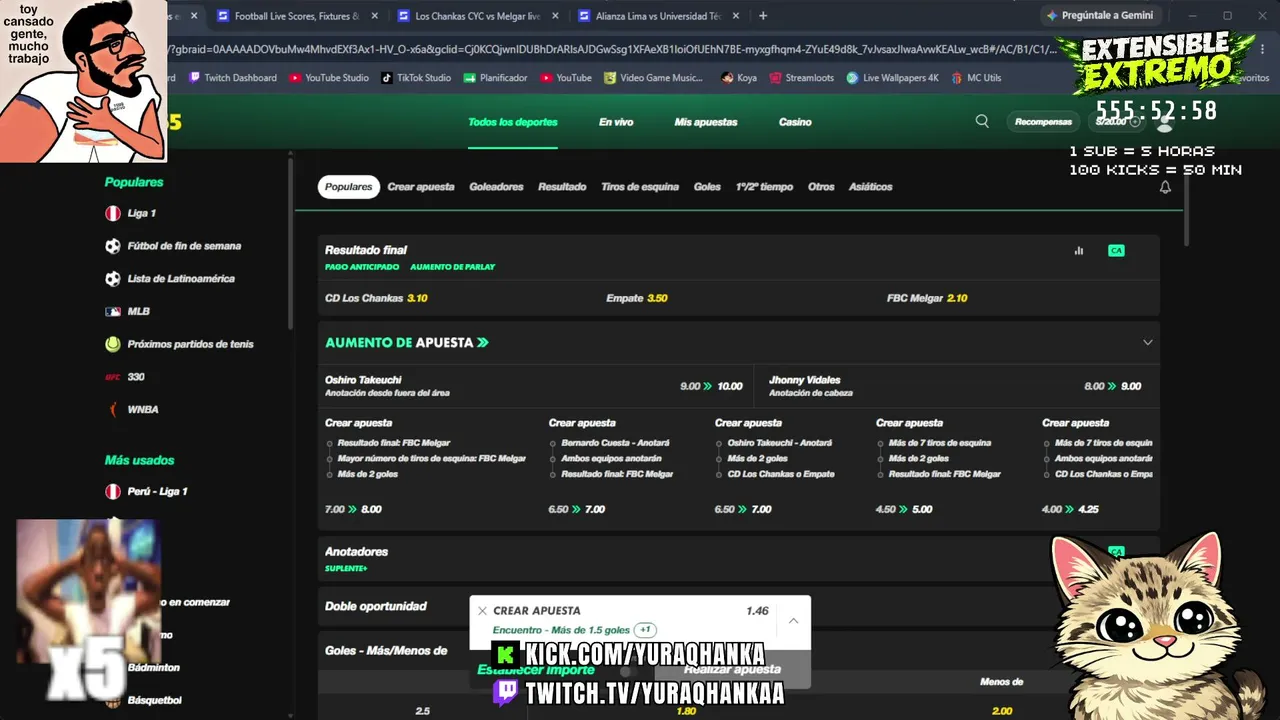Expand the +1 selections badge in bet slip
This screenshot has width=1280, height=720.
point(646,630)
